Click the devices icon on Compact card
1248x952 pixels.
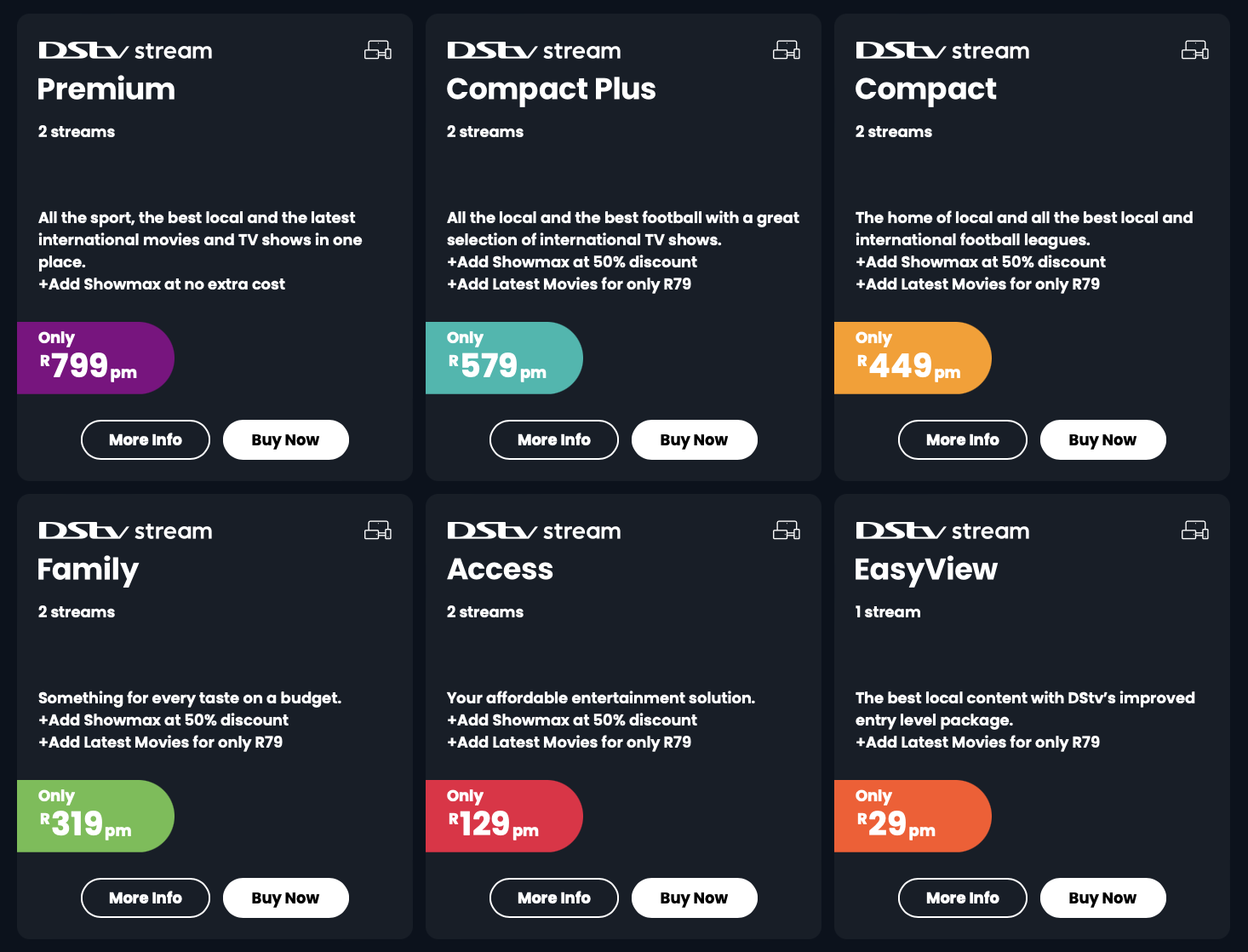point(1195,50)
